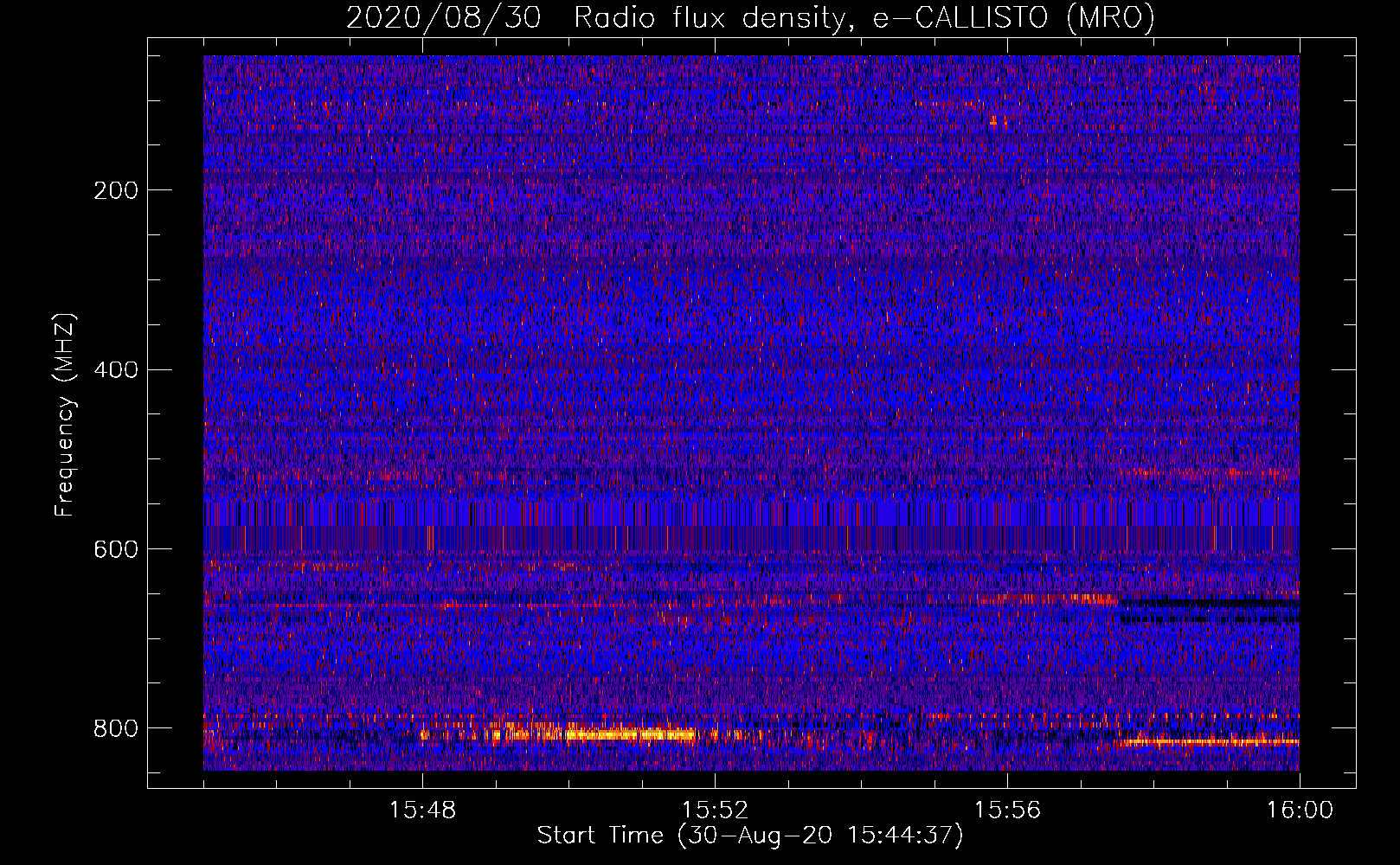This screenshot has height=865, width=1400.
Task: Click the 400 frequency tick label
Action: pyautogui.click(x=116, y=370)
